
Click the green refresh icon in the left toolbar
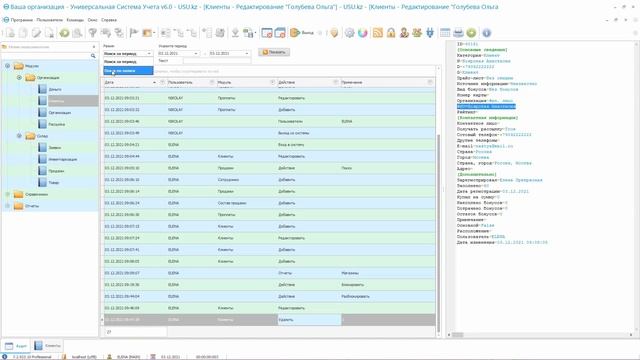(64, 33)
